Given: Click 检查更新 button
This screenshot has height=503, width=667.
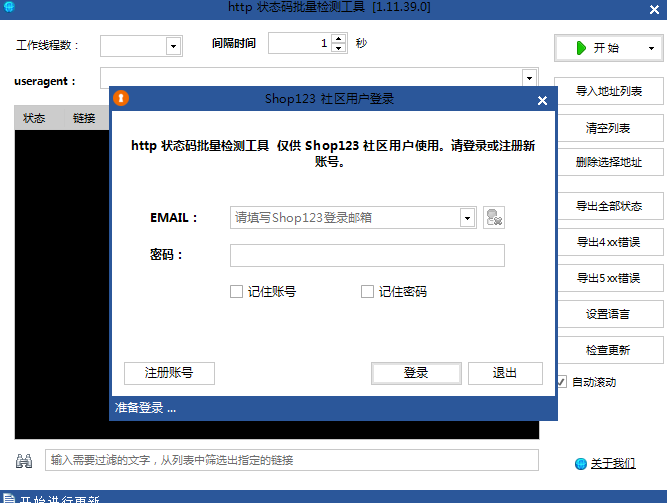Looking at the screenshot, I should [x=609, y=350].
